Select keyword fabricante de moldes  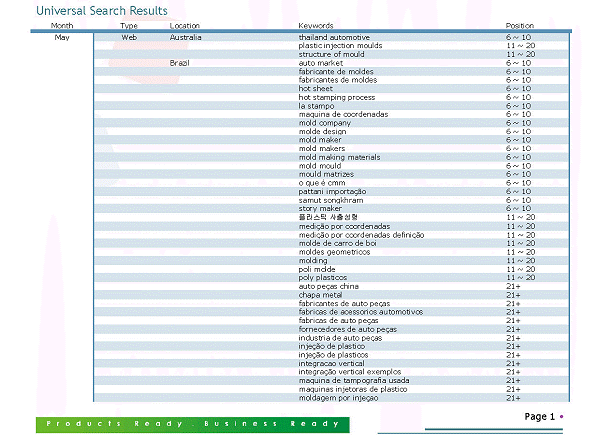(336, 72)
